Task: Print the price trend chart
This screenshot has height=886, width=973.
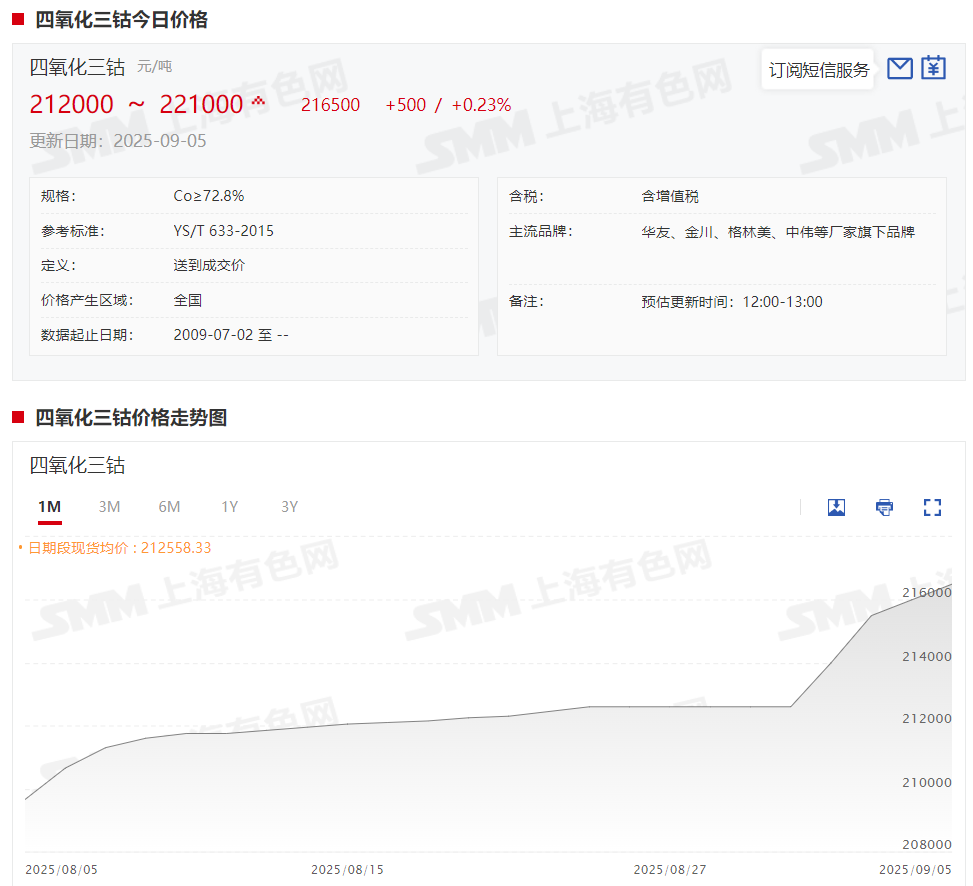Action: pyautogui.click(x=884, y=507)
